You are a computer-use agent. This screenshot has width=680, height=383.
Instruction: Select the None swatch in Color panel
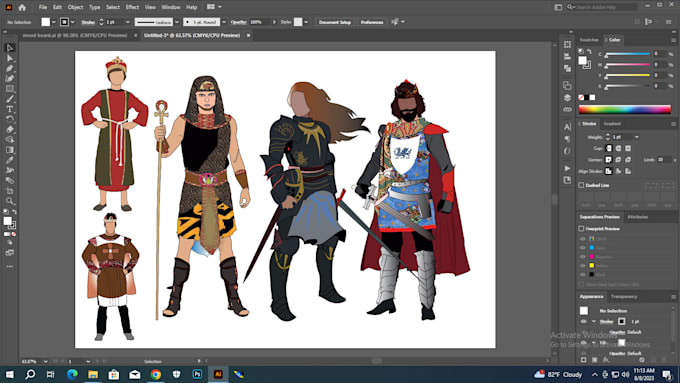click(x=581, y=98)
